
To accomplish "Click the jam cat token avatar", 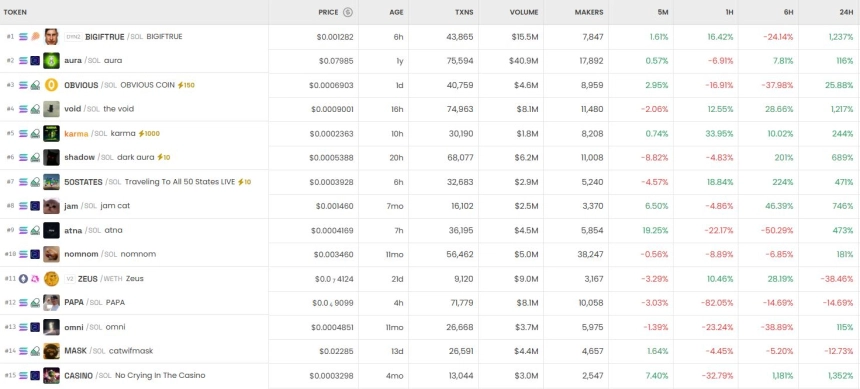I will pyautogui.click(x=51, y=206).
